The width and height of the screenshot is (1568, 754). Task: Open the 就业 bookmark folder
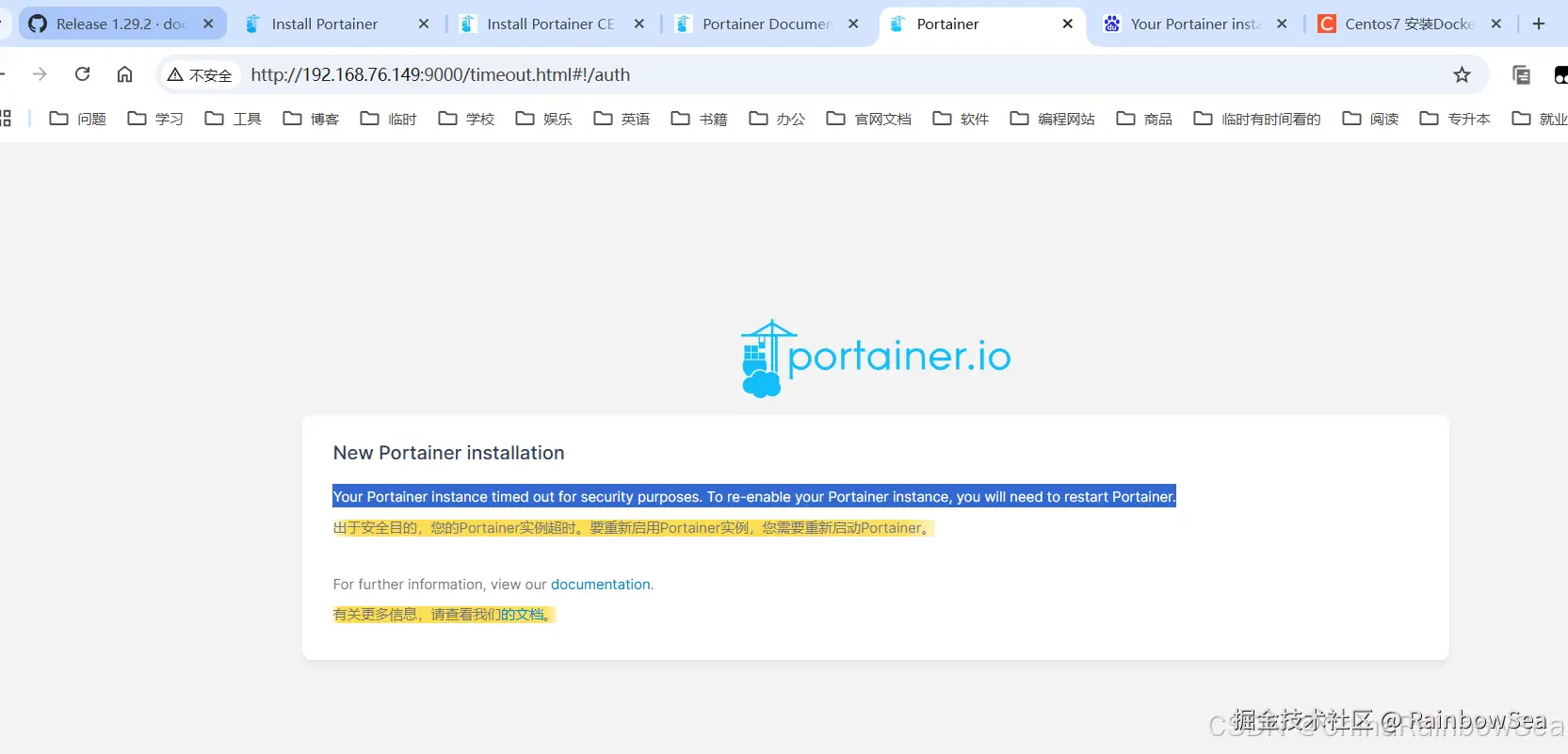click(1540, 119)
